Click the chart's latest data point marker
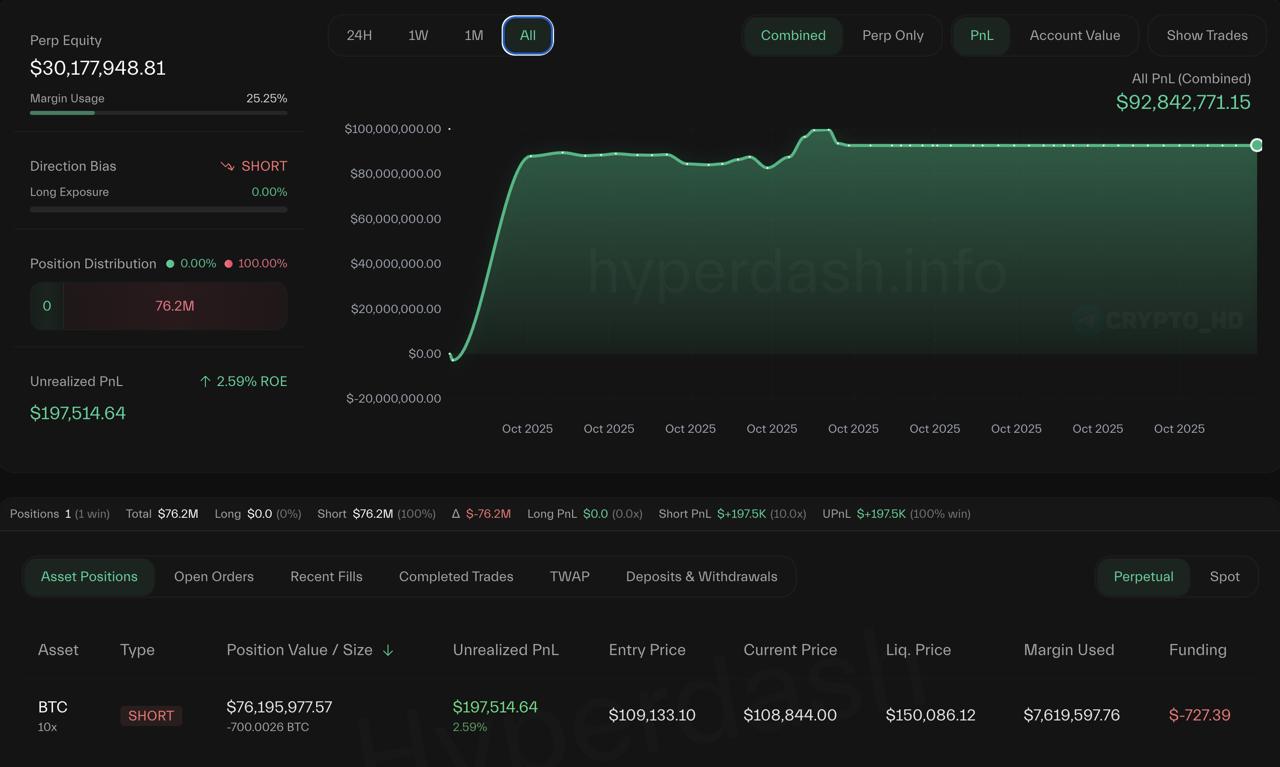Image resolution: width=1280 pixels, height=767 pixels. click(1256, 145)
